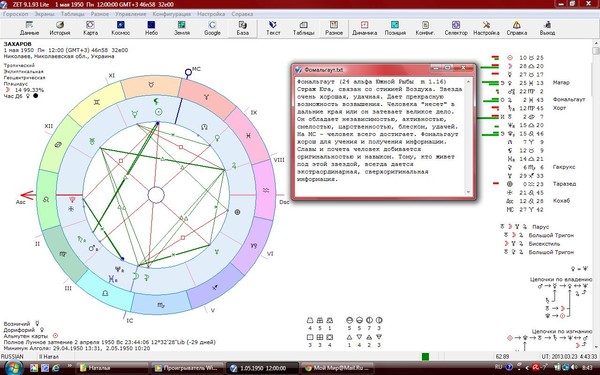Open the Земля earth map icon
This screenshot has height=375, width=600.
[182, 28]
